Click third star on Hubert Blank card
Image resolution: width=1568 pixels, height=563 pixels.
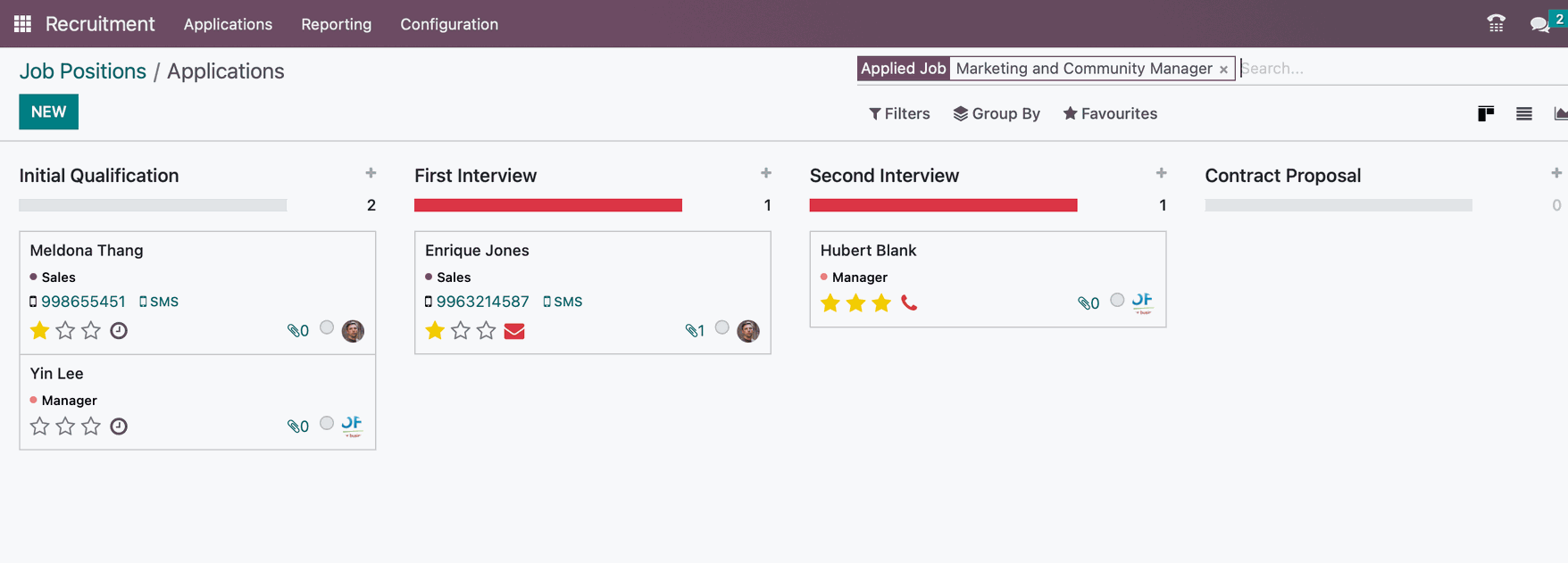pyautogui.click(x=882, y=303)
